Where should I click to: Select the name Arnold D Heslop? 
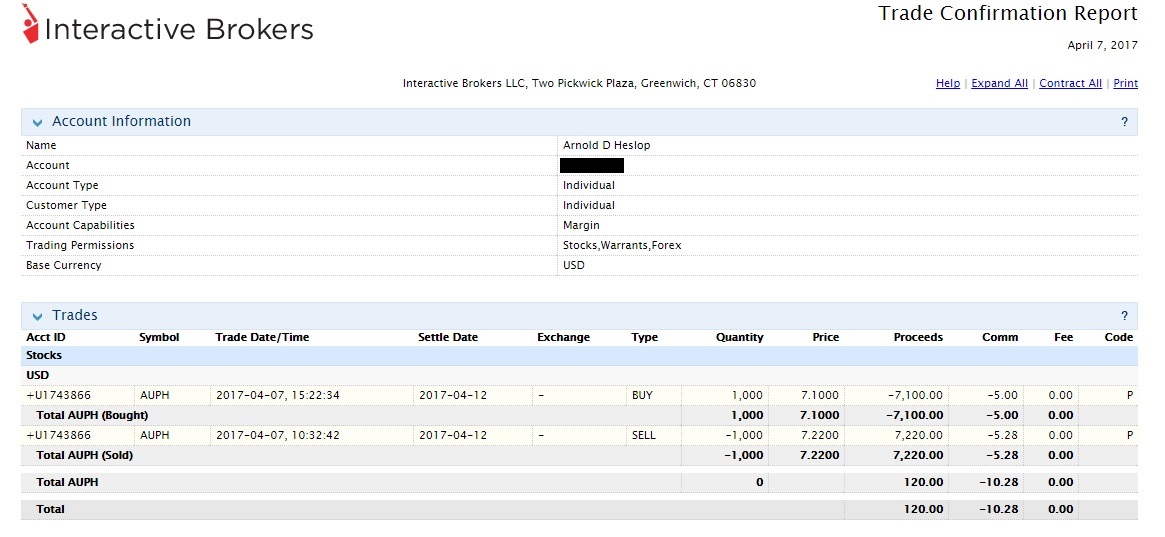click(x=606, y=146)
